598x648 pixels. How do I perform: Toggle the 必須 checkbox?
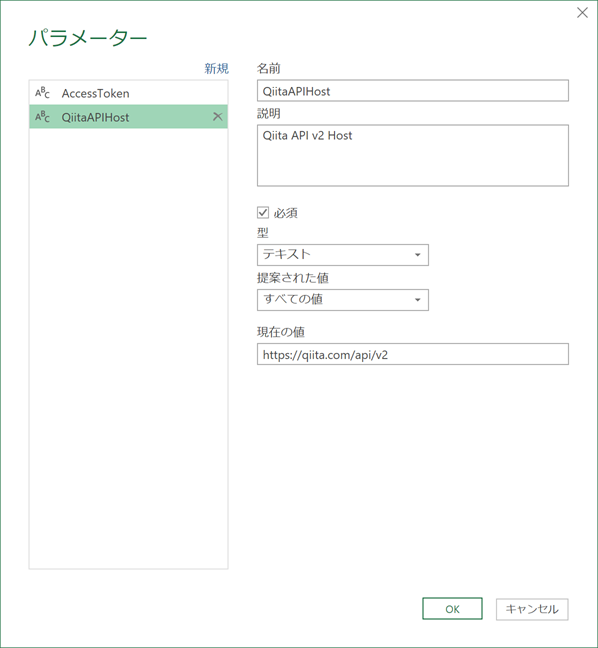pos(263,212)
